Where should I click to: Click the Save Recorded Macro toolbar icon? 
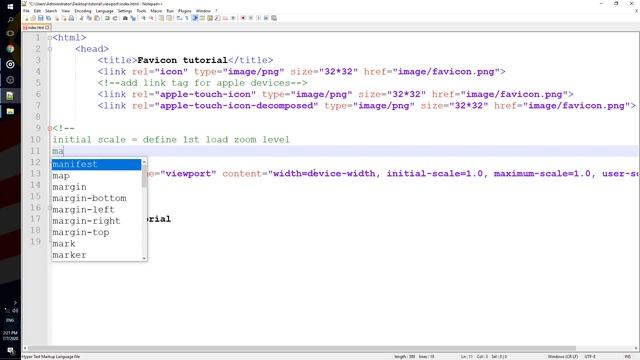pyautogui.click(x=273, y=18)
